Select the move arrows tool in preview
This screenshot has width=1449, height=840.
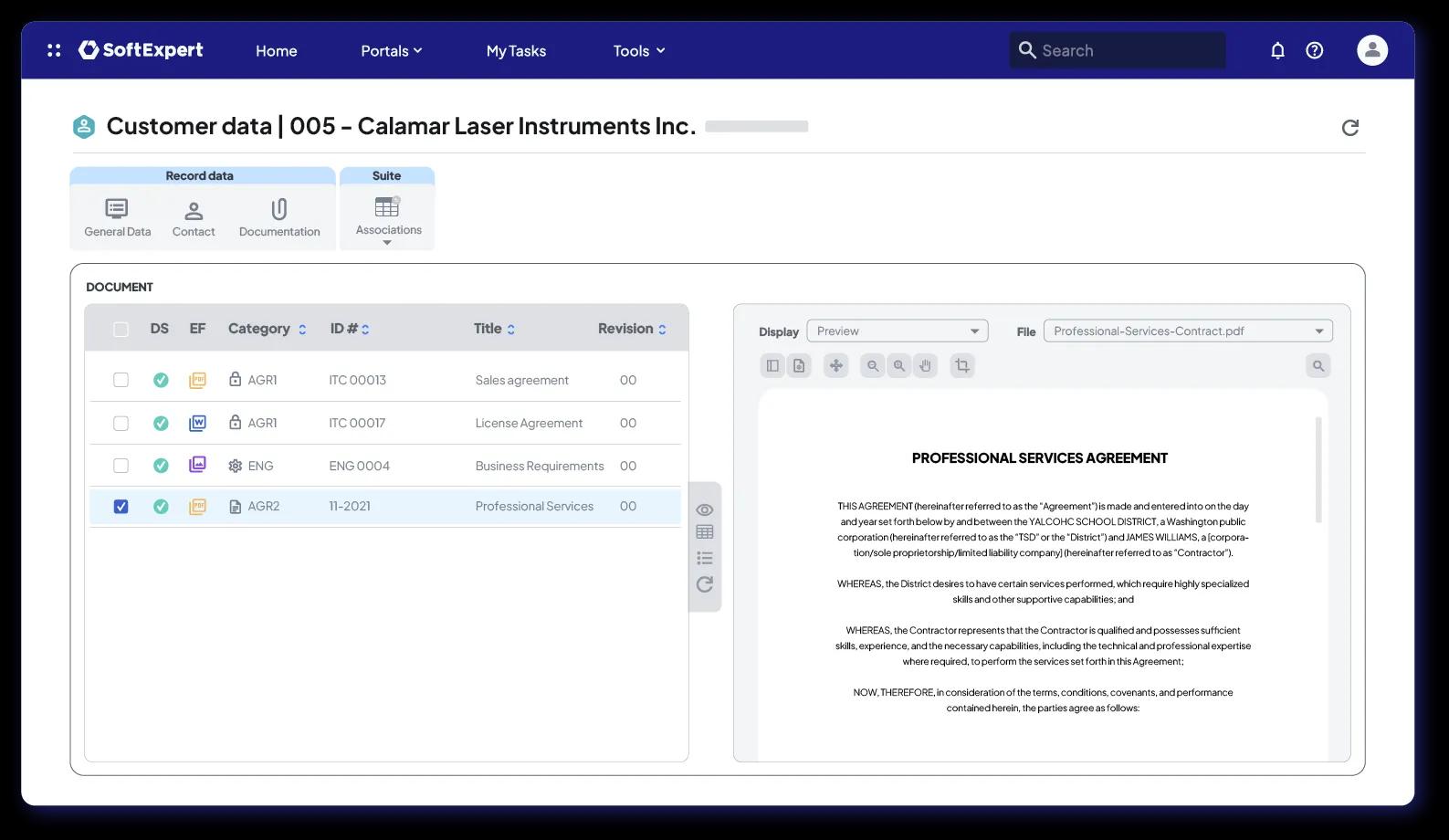click(835, 366)
